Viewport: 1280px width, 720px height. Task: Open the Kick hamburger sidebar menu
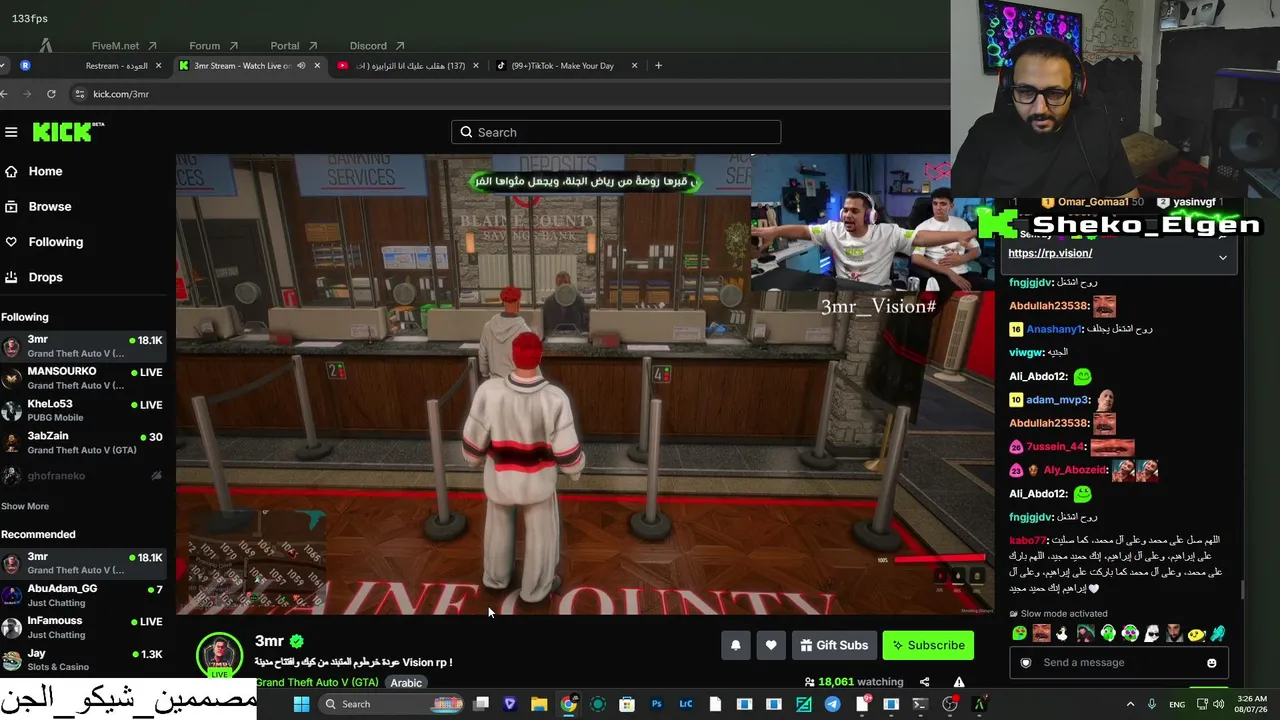coord(11,132)
